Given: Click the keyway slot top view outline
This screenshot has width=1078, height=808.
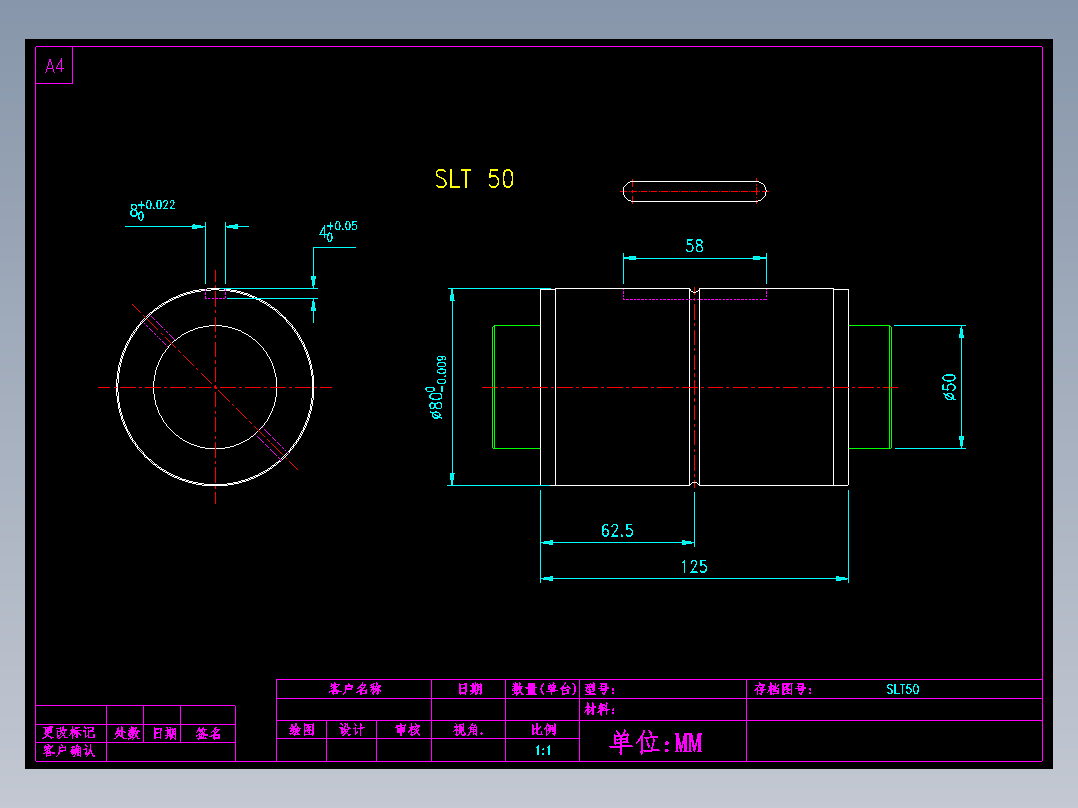Looking at the screenshot, I should 694,191.
